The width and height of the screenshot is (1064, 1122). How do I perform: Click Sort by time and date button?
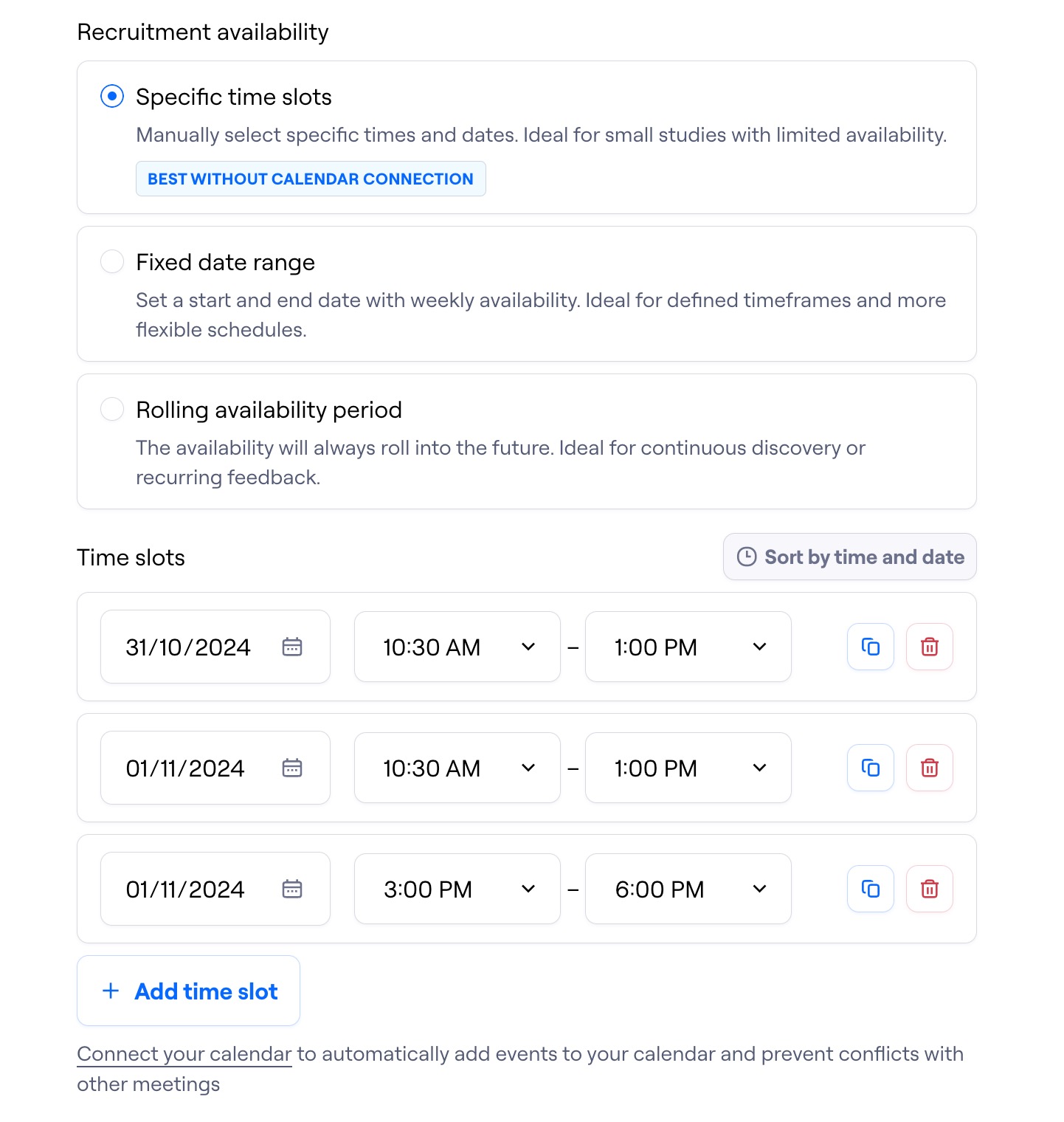point(849,557)
